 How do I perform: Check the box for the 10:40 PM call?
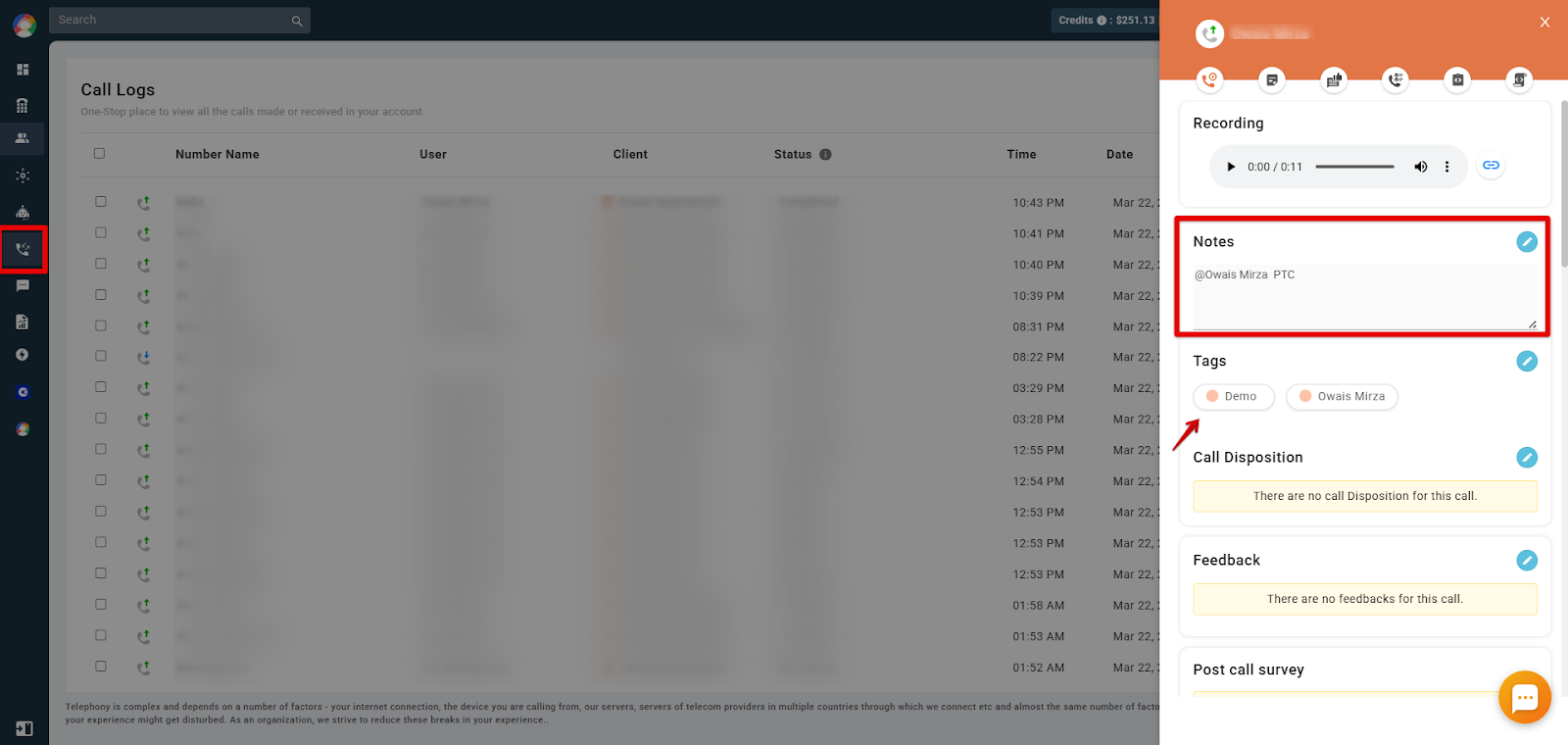click(x=100, y=264)
